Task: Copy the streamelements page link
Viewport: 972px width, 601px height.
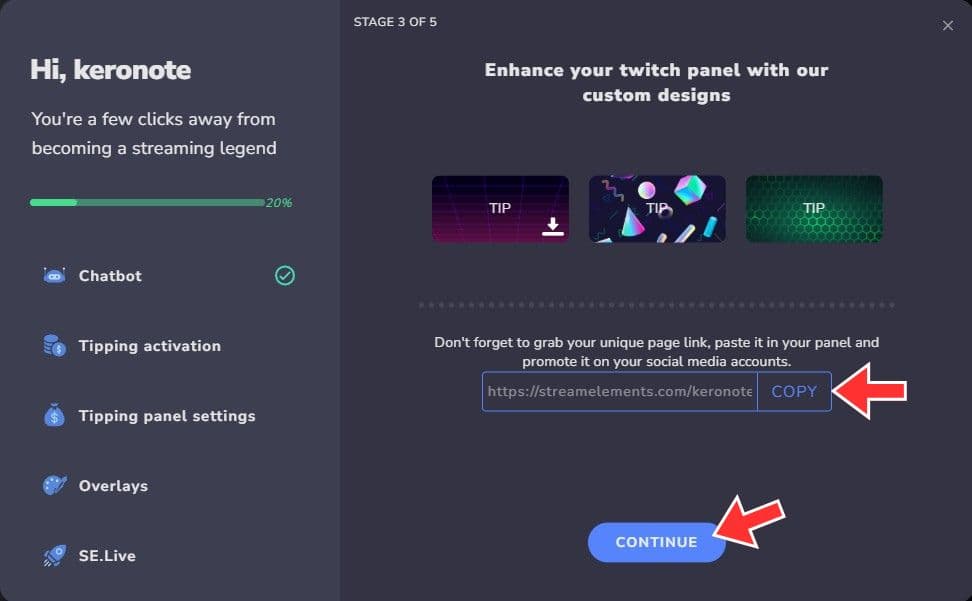Action: point(794,392)
